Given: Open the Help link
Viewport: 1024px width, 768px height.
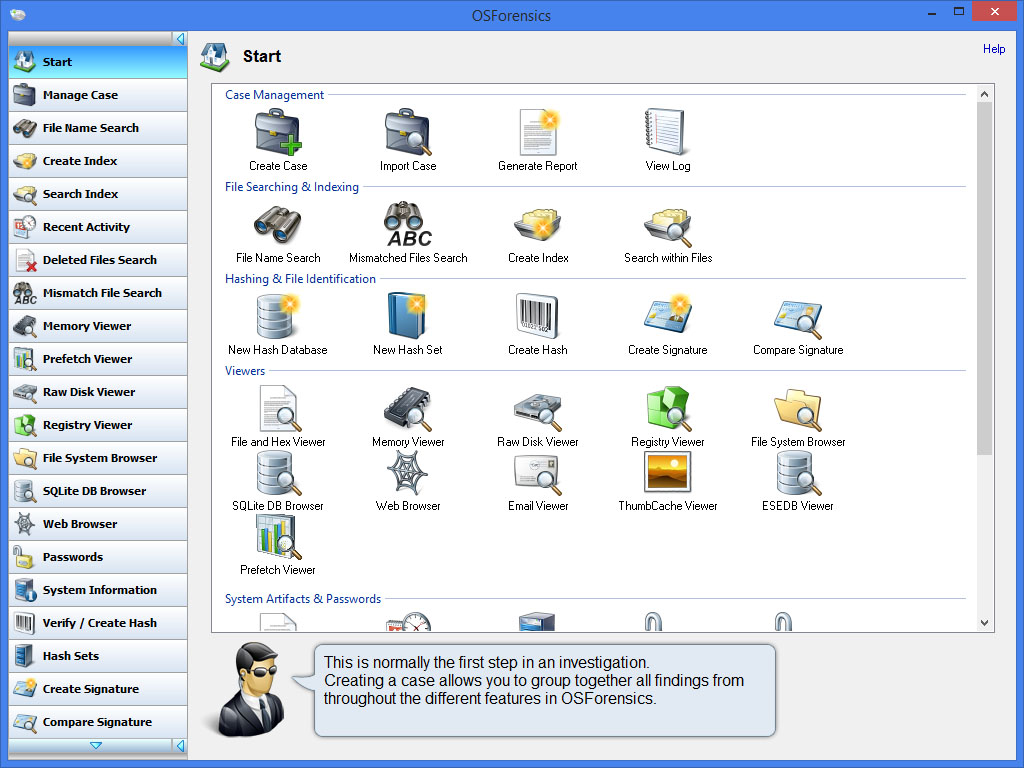Looking at the screenshot, I should tap(993, 49).
